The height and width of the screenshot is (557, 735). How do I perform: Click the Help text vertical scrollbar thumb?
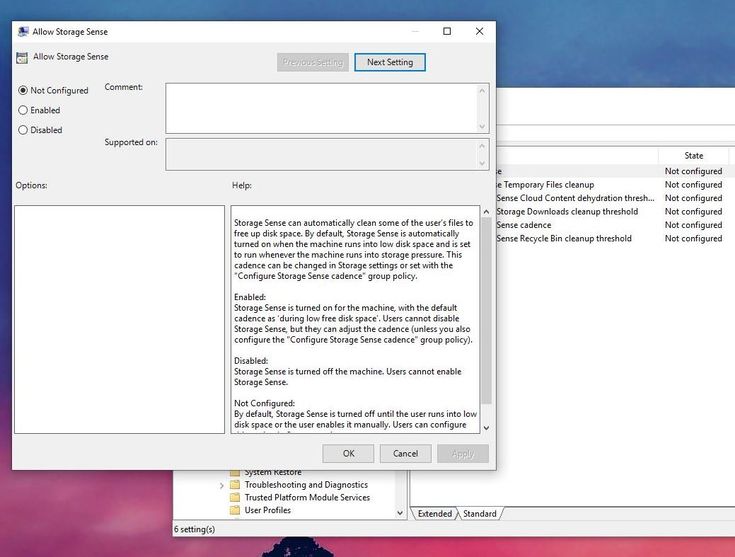click(x=486, y=310)
